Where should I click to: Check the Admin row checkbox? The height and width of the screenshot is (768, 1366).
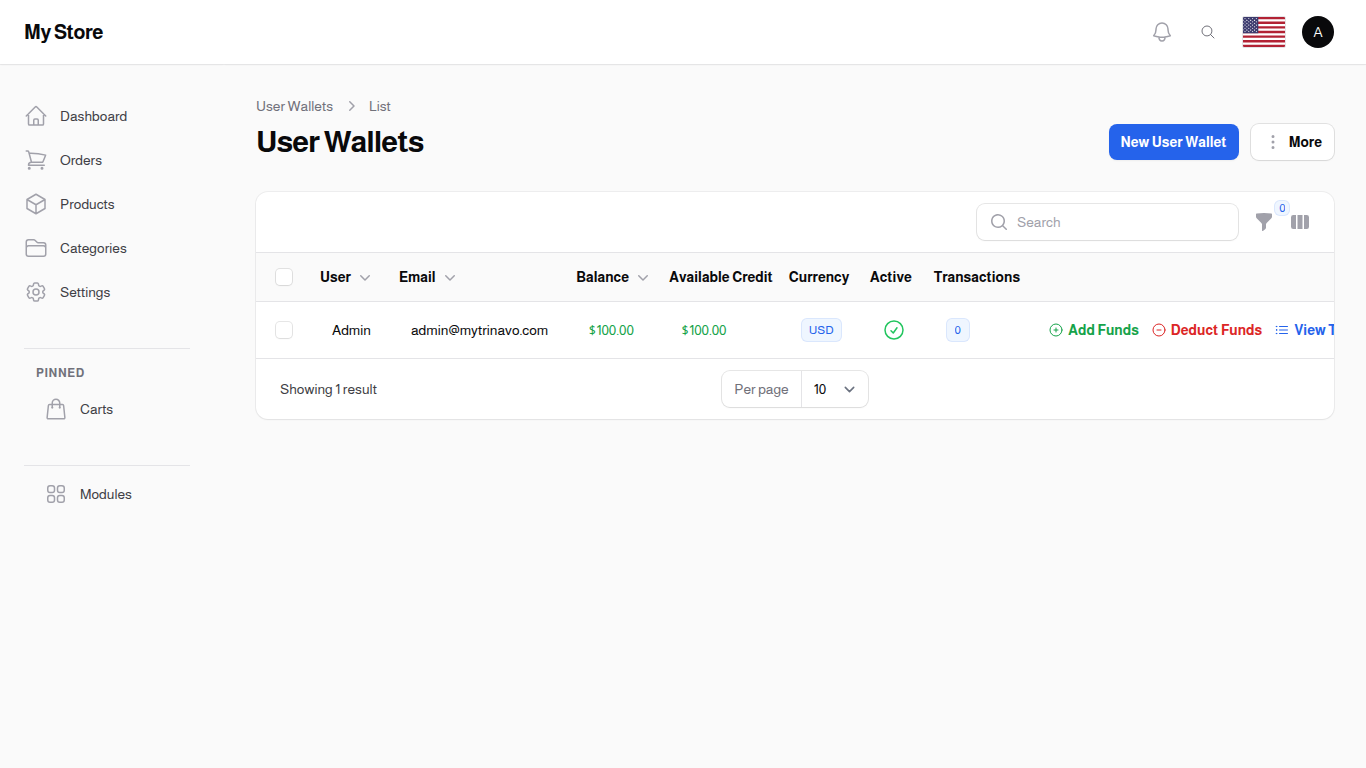pyautogui.click(x=284, y=330)
